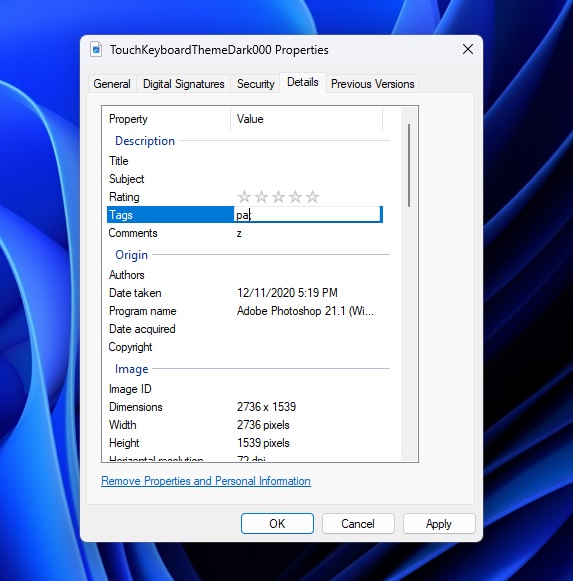Select the Width property label
The width and height of the screenshot is (573, 581).
(122, 425)
